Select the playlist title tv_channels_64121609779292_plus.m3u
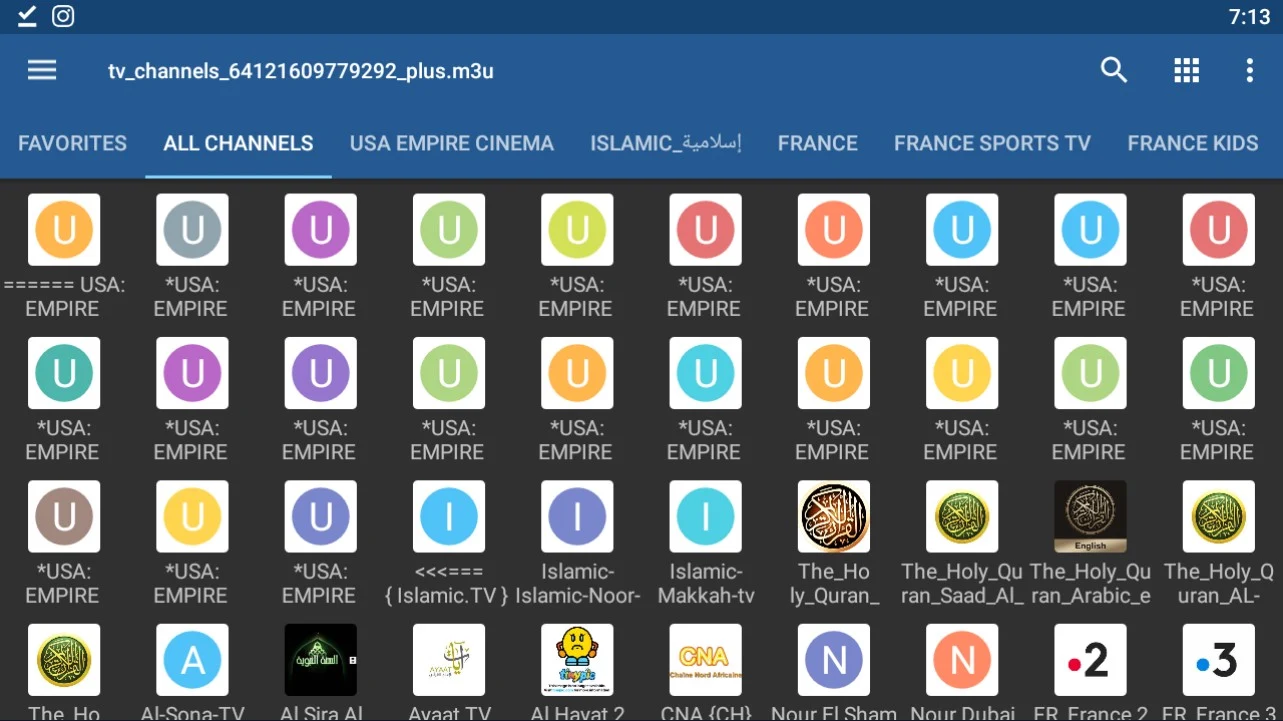The width and height of the screenshot is (1283, 721). pos(301,71)
